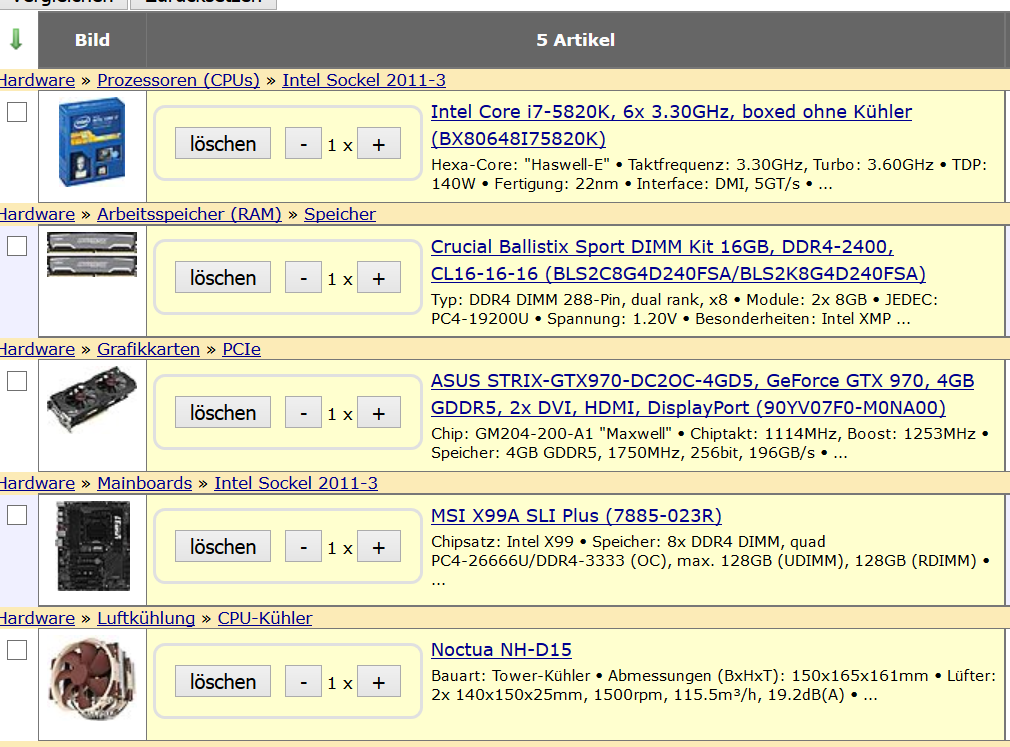Go to Intel Sockel 2011-3 under Prozessoren
This screenshot has width=1010, height=747.
(x=364, y=80)
